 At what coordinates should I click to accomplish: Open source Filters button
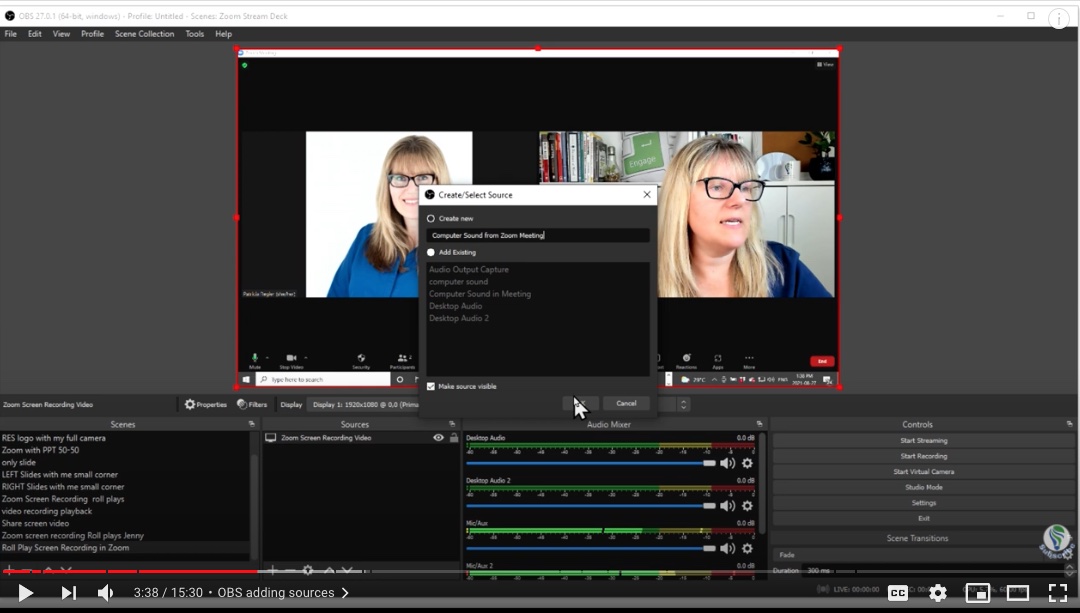252,404
